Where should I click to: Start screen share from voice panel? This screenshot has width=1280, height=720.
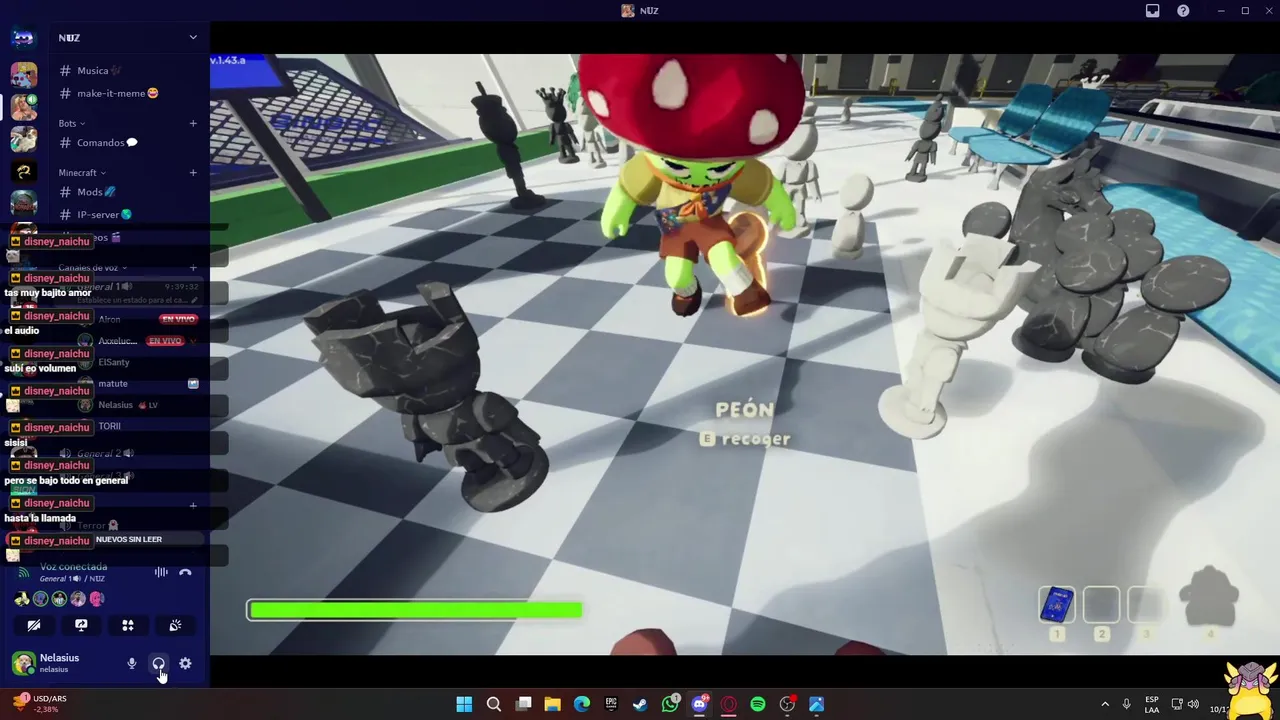[x=81, y=625]
